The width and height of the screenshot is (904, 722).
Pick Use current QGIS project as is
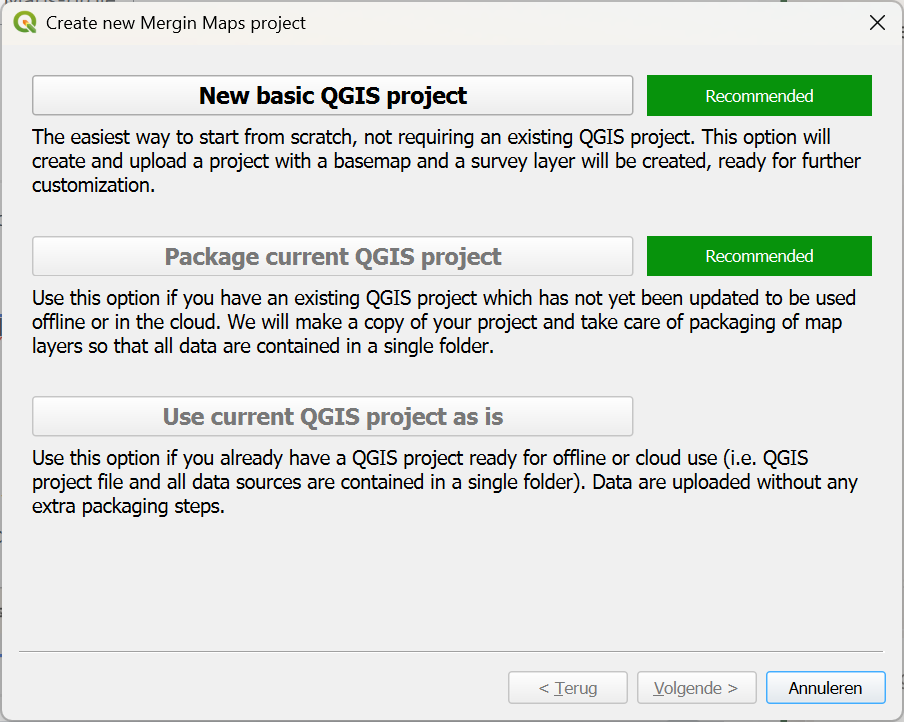click(332, 416)
